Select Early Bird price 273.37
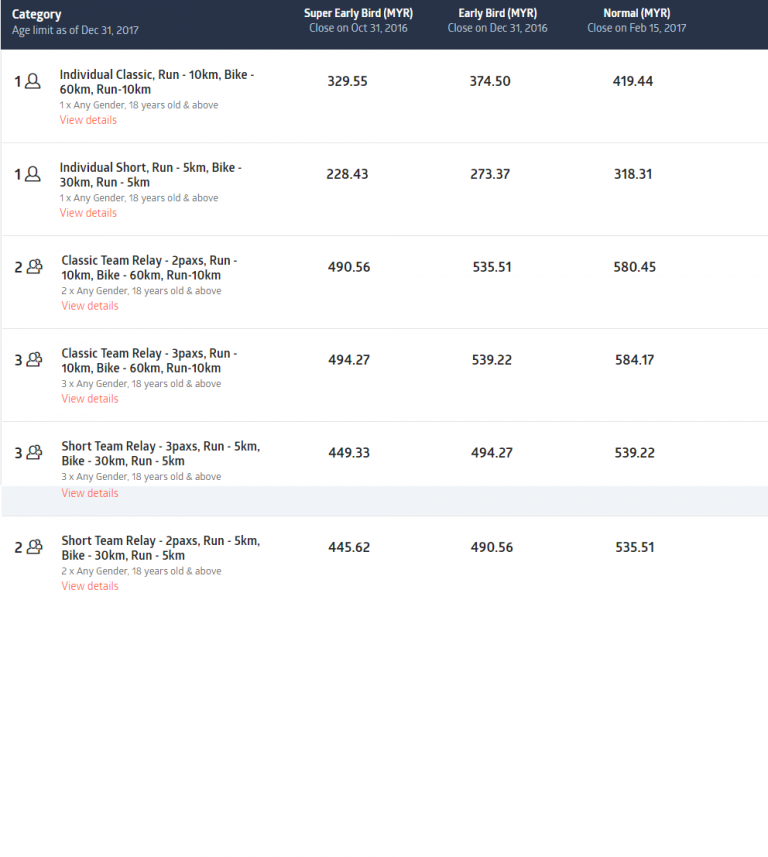This screenshot has width=768, height=857. (x=490, y=174)
